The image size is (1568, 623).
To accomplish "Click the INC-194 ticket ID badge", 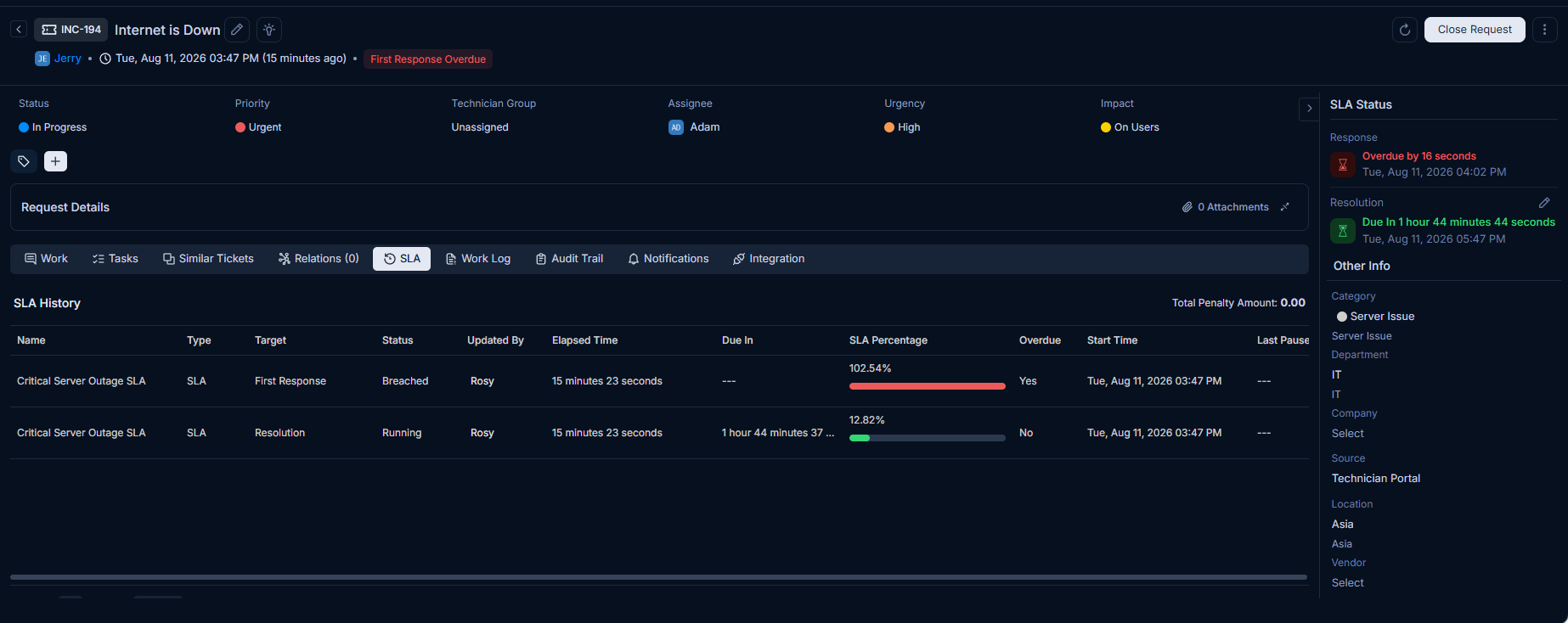I will 71,30.
